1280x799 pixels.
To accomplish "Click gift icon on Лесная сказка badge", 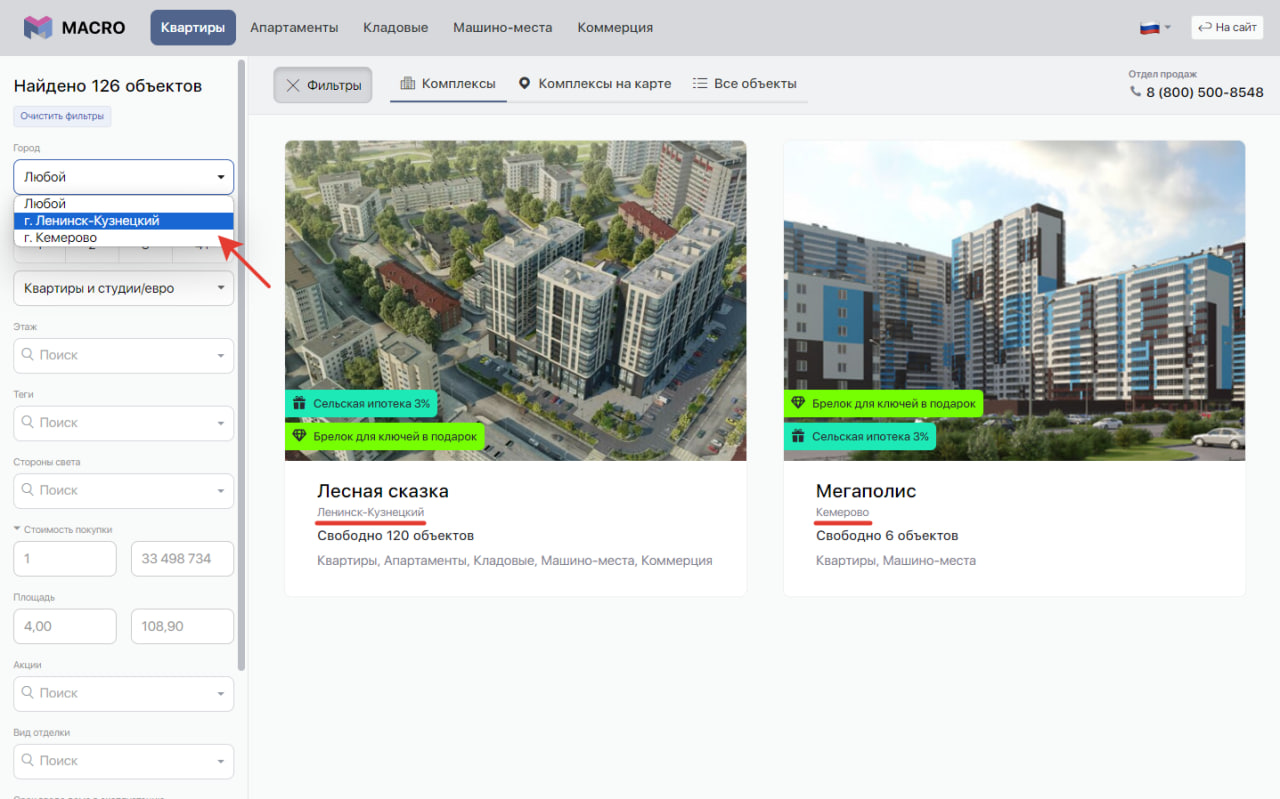I will (x=299, y=404).
